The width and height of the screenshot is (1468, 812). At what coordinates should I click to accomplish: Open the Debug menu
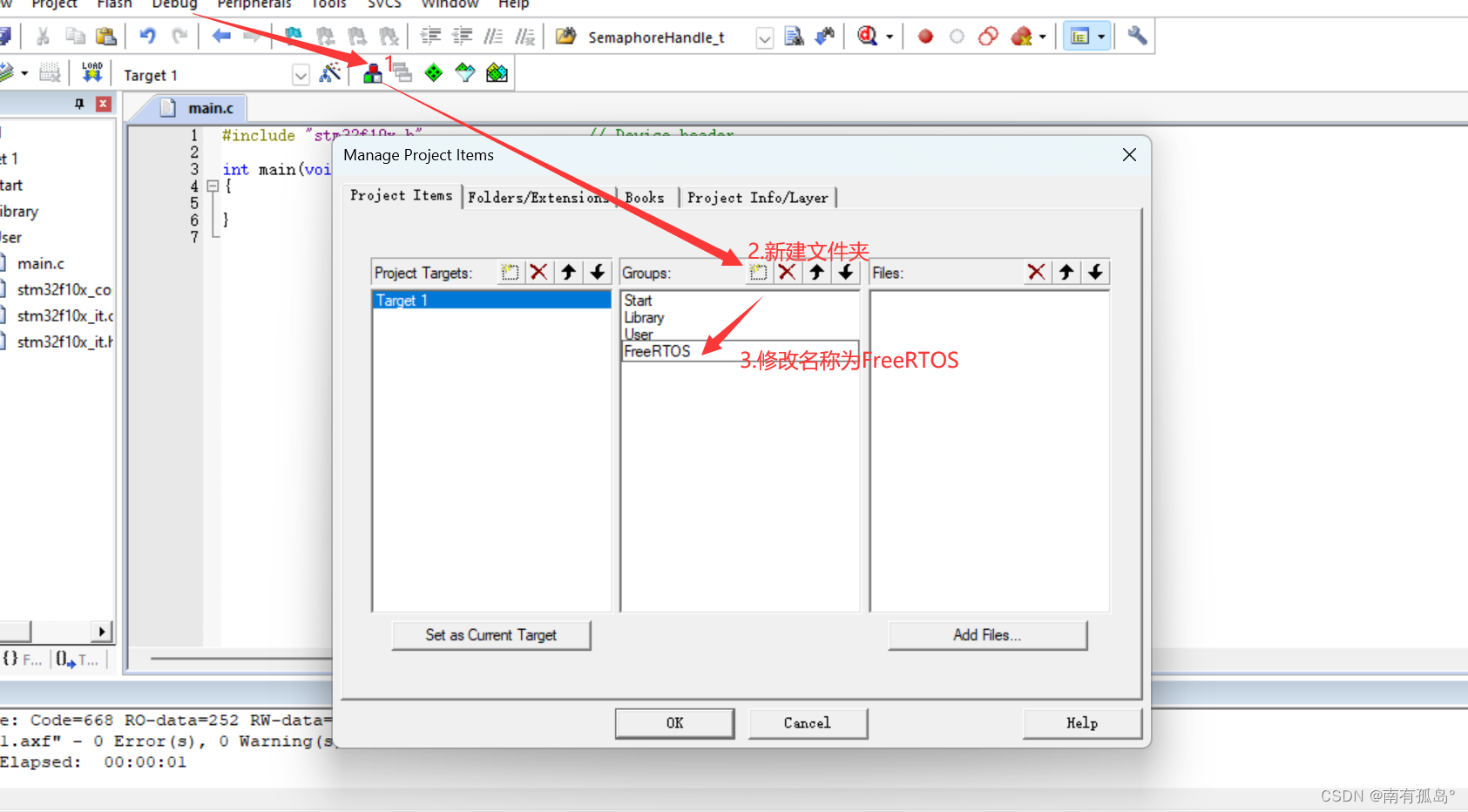pyautogui.click(x=174, y=4)
